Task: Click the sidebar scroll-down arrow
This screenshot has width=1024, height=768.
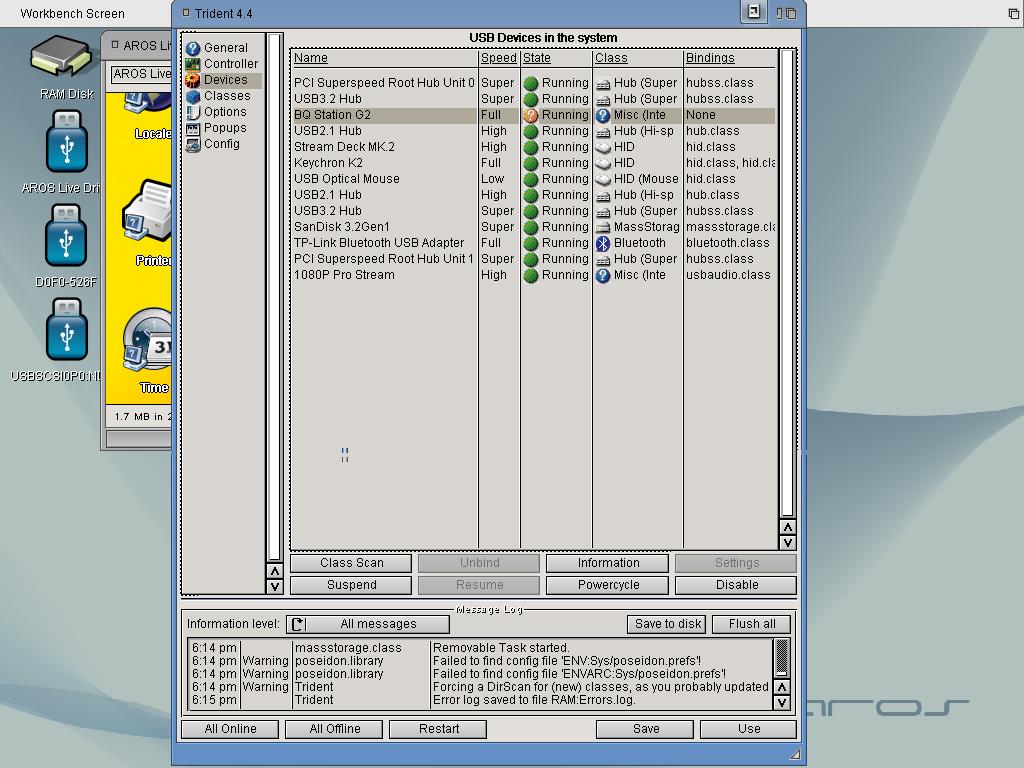Action: tap(275, 586)
